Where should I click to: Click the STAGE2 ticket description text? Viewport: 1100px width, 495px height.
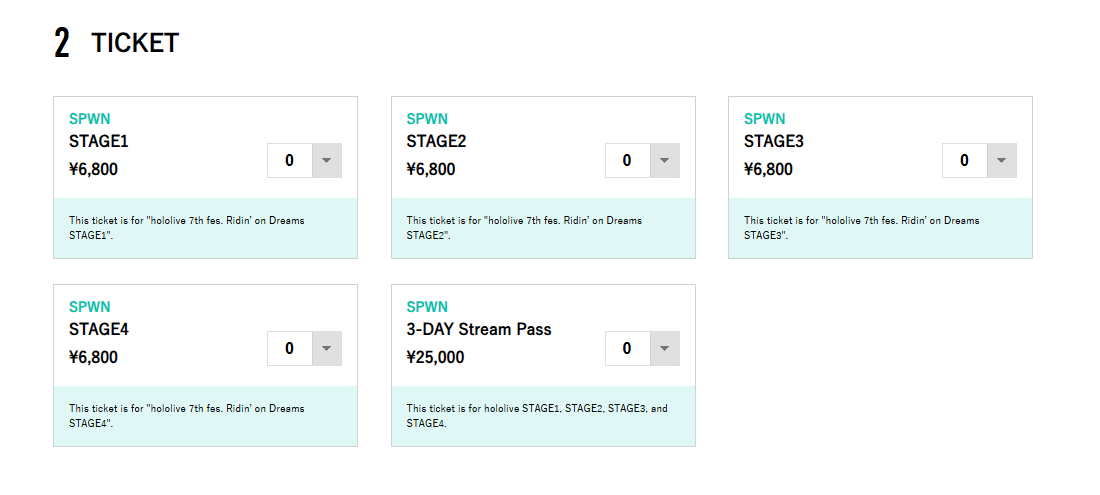pos(524,228)
